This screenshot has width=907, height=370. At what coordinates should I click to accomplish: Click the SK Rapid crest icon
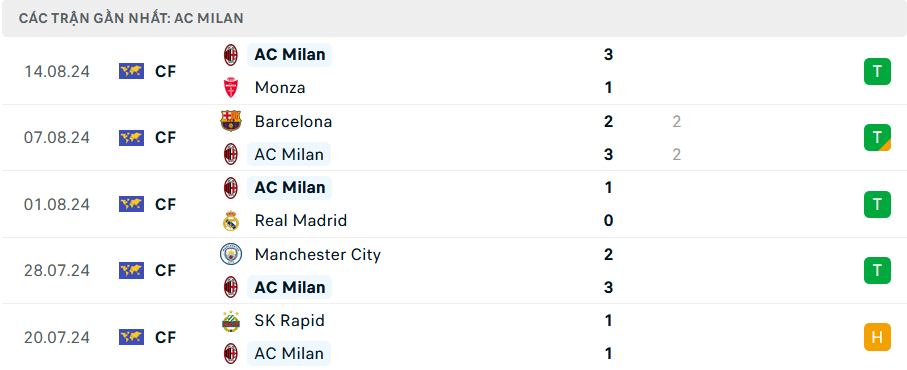tap(231, 321)
